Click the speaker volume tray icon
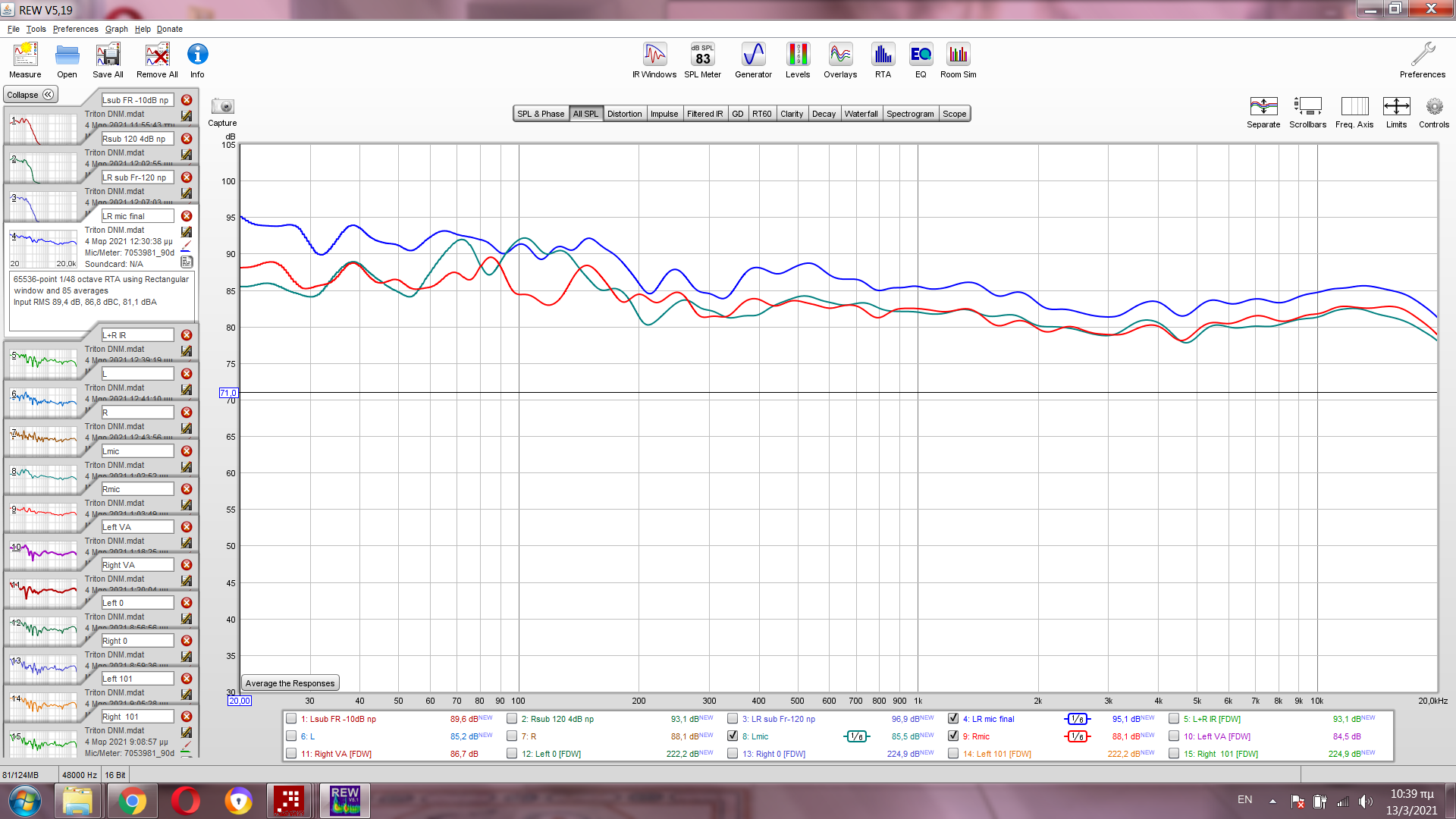The height and width of the screenshot is (819, 1456). click(x=1366, y=802)
